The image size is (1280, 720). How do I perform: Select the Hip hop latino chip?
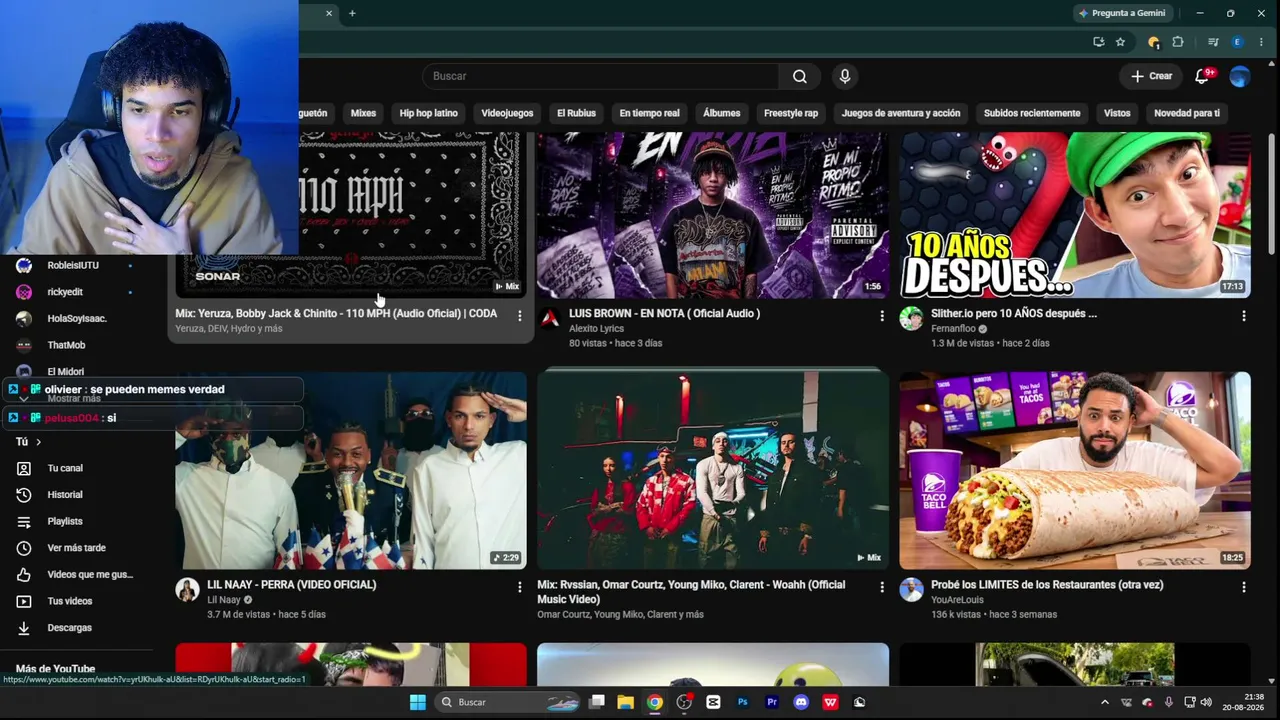pos(428,113)
